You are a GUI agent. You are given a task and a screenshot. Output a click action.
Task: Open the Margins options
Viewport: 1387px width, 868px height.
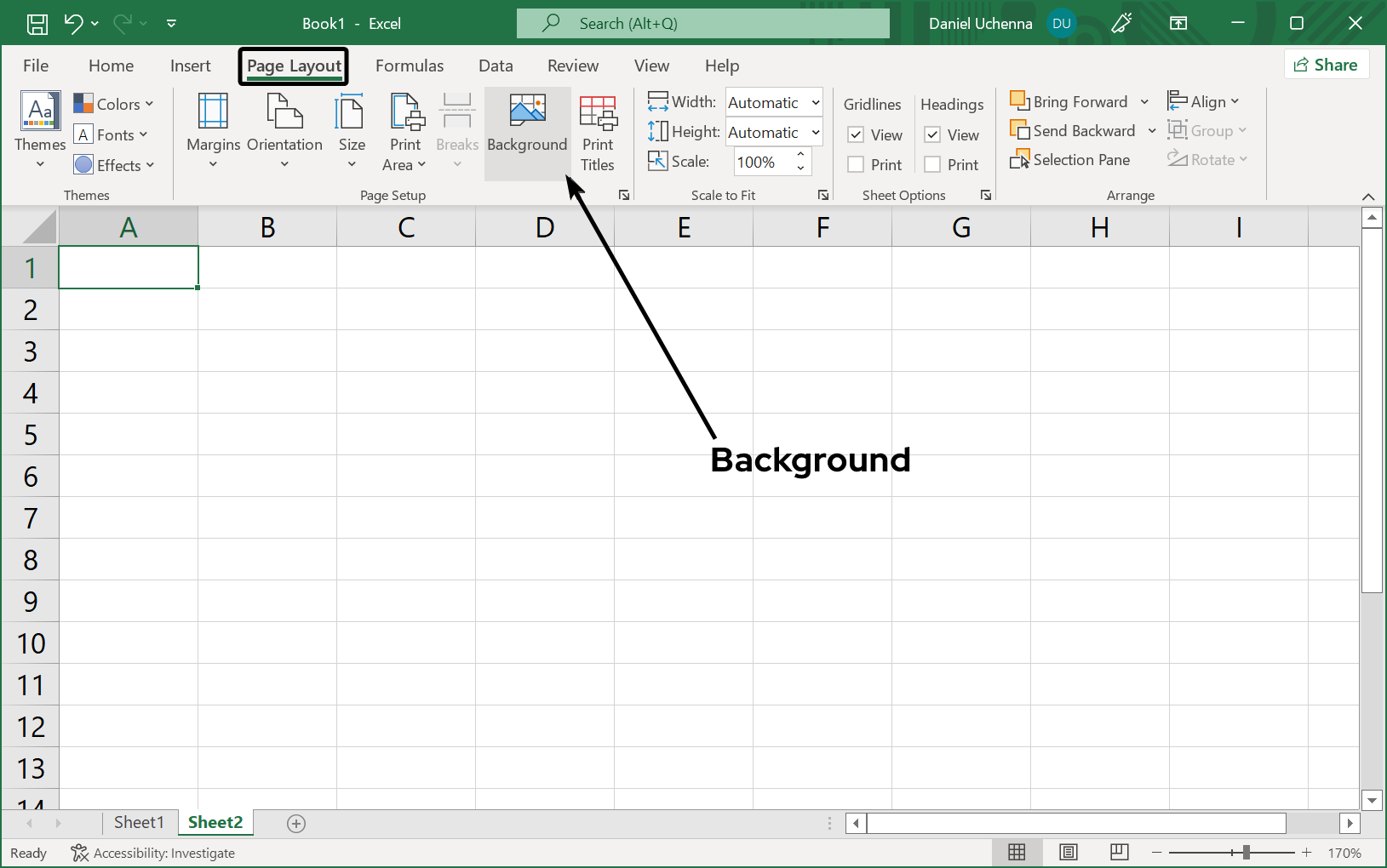(213, 130)
